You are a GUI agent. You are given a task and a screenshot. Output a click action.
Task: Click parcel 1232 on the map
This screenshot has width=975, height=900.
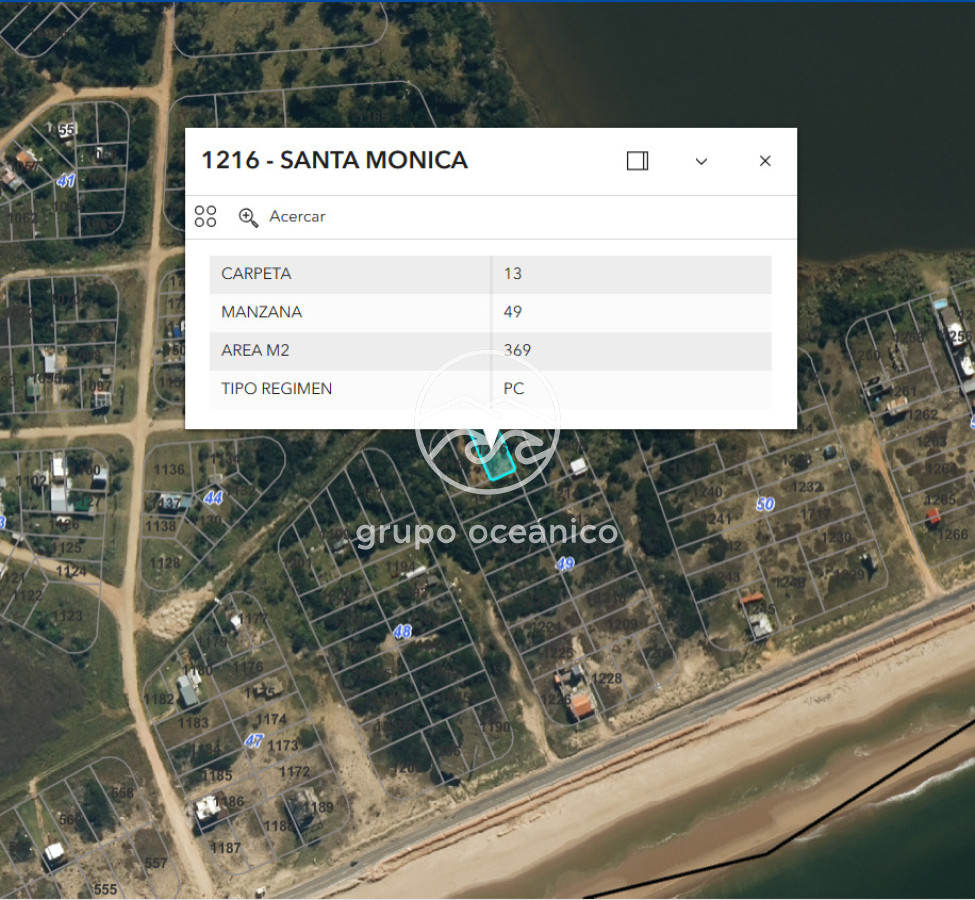pyautogui.click(x=806, y=487)
